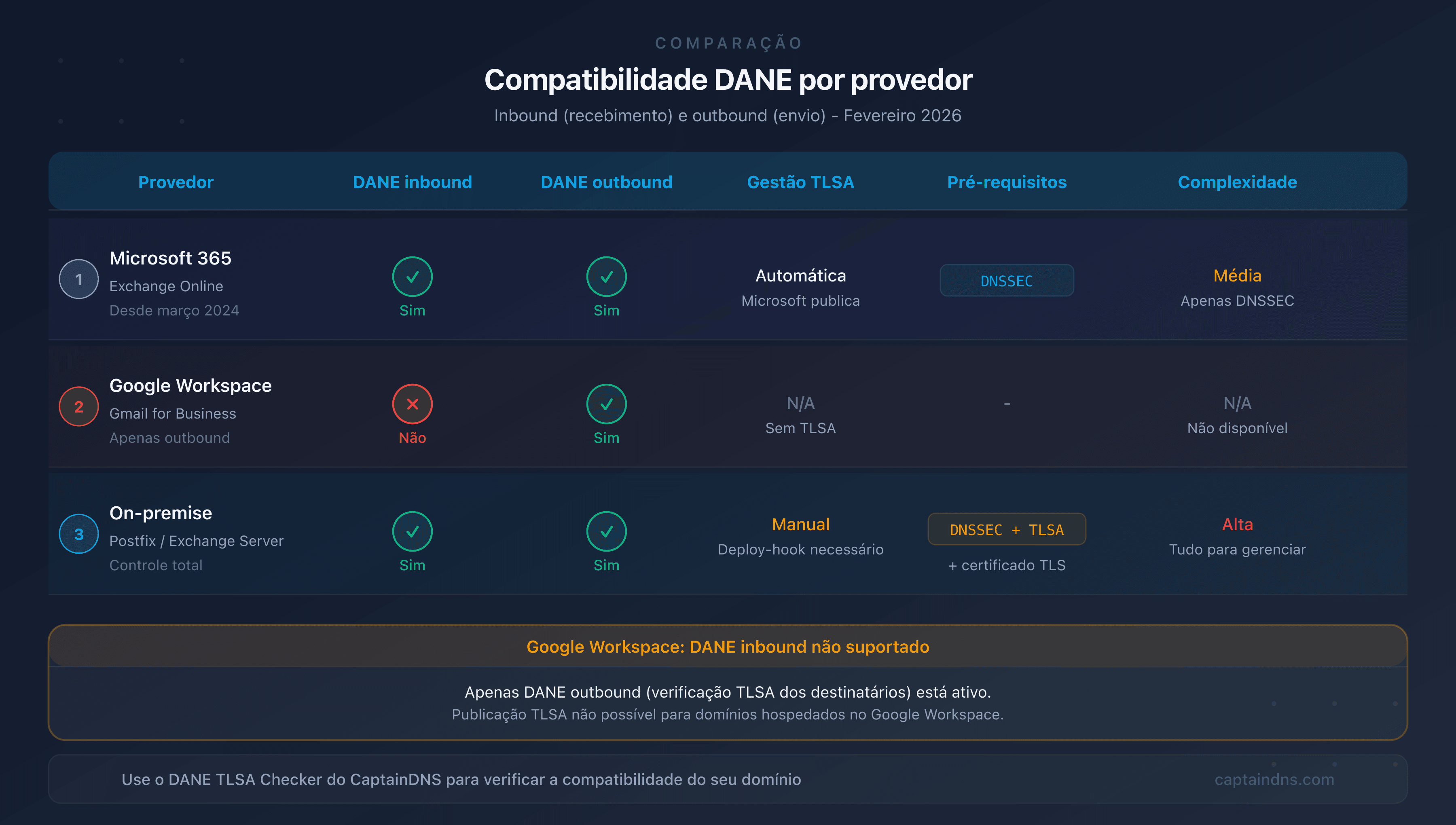1456x825 pixels.
Task: Expand the Google Workspace inbound warning panel
Action: tap(728, 647)
